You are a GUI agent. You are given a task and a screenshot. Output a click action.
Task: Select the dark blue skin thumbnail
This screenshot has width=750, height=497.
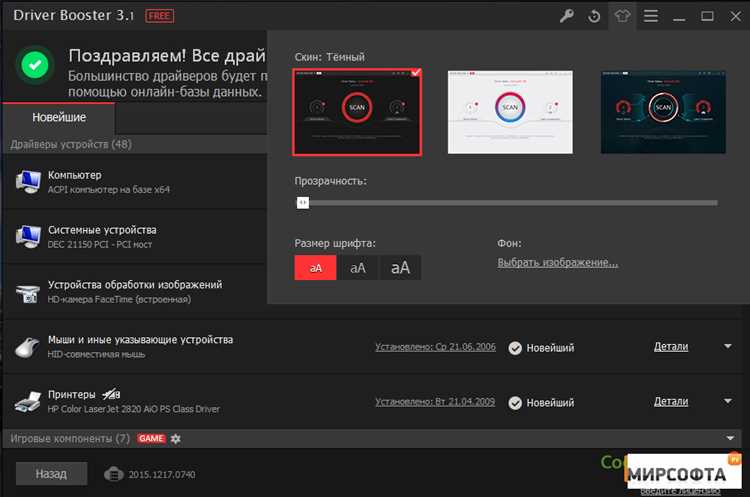point(663,112)
